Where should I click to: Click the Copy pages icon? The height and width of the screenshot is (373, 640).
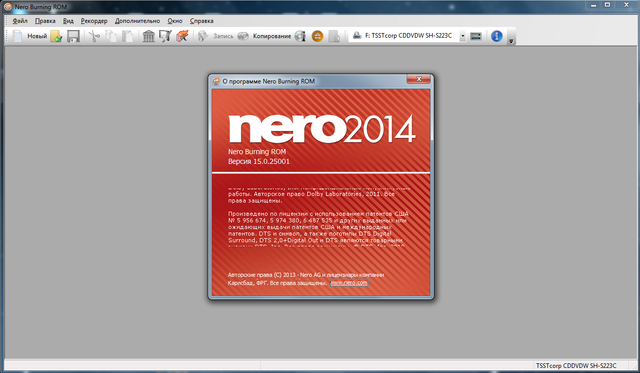pyautogui.click(x=111, y=36)
